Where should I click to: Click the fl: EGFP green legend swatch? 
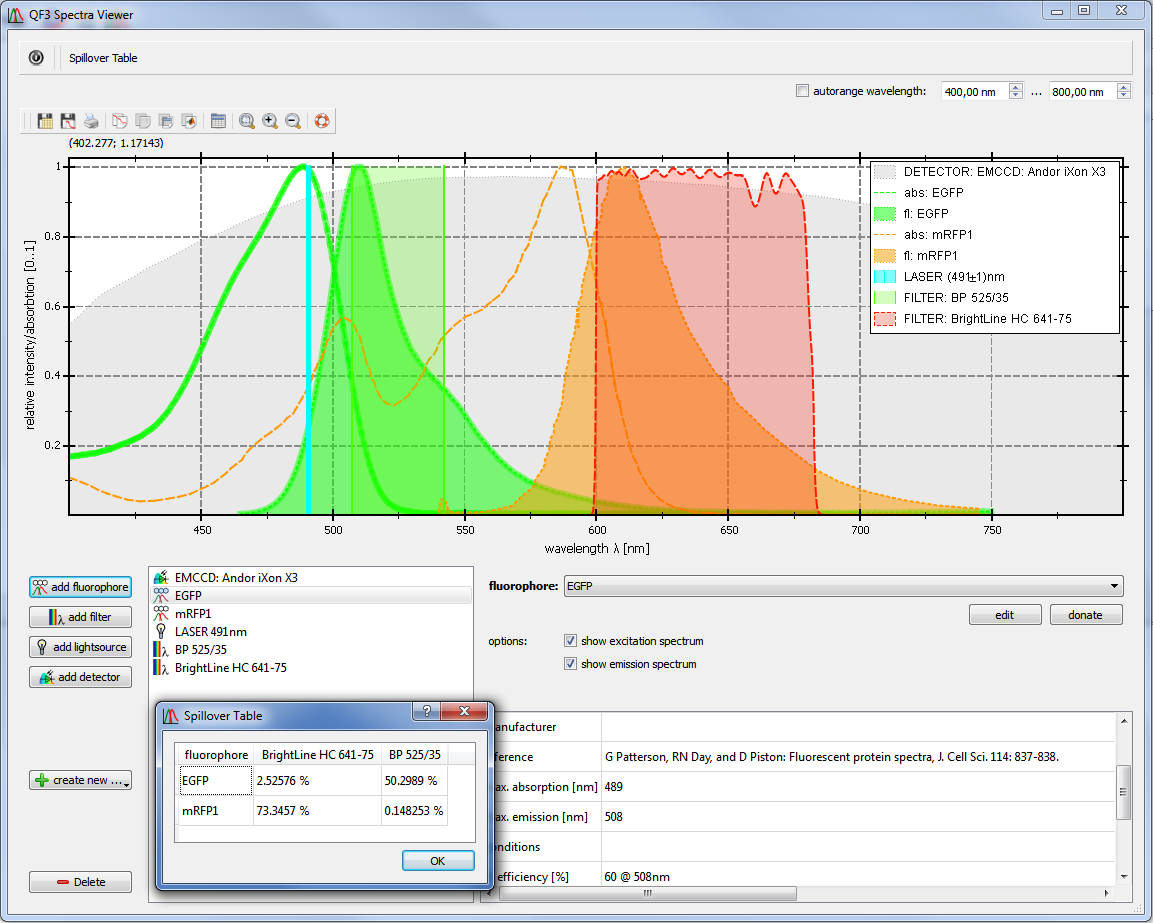(885, 214)
